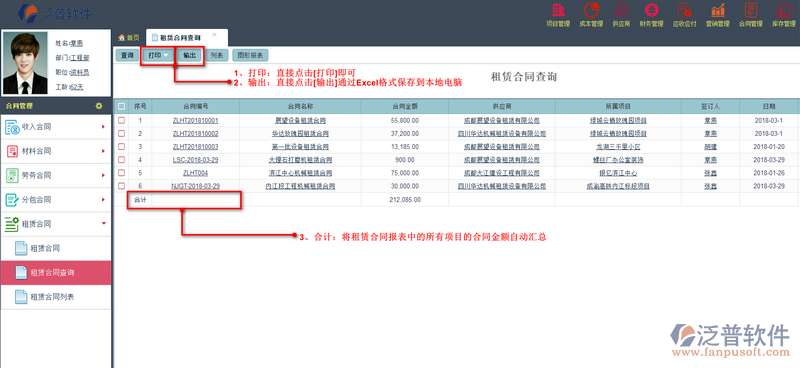The height and width of the screenshot is (368, 800).
Task: Collapse the 租赁合同 menu arrow
Action: point(104,224)
